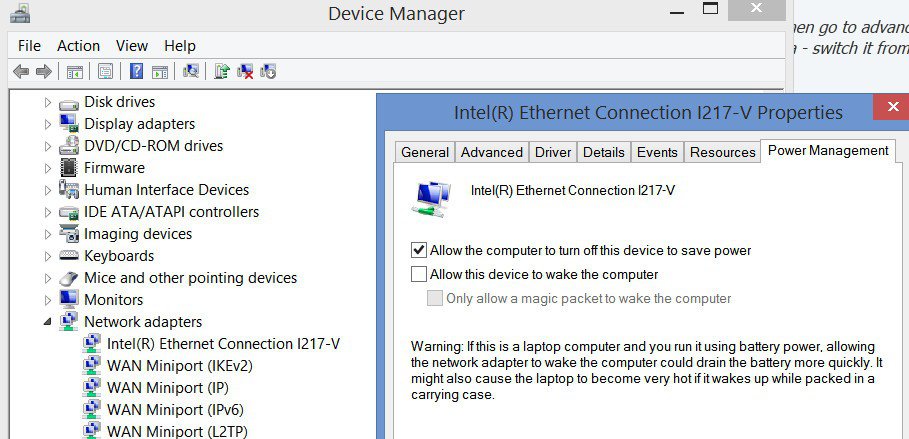Screen dimensions: 909x439
Task: Click the Forward arrow toolbar icon
Action: click(x=43, y=71)
